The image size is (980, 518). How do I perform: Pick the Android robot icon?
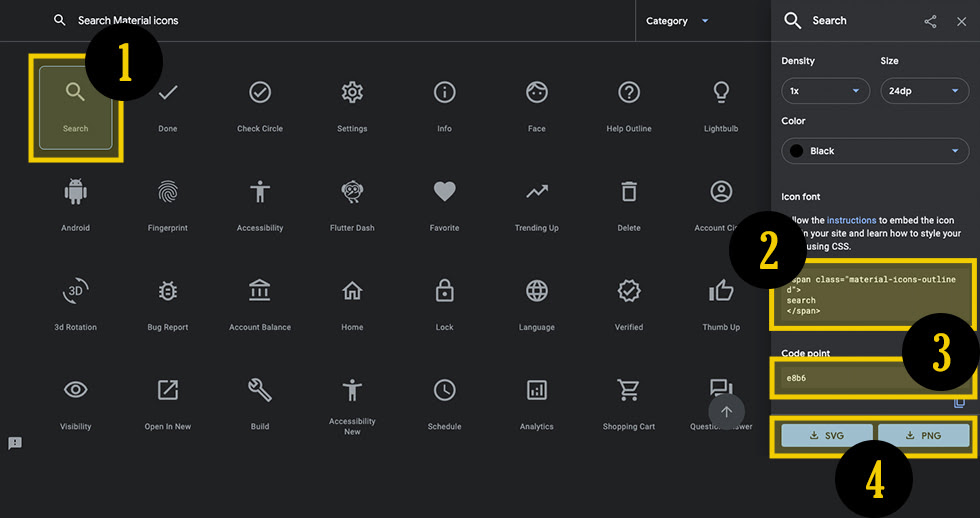coord(76,192)
